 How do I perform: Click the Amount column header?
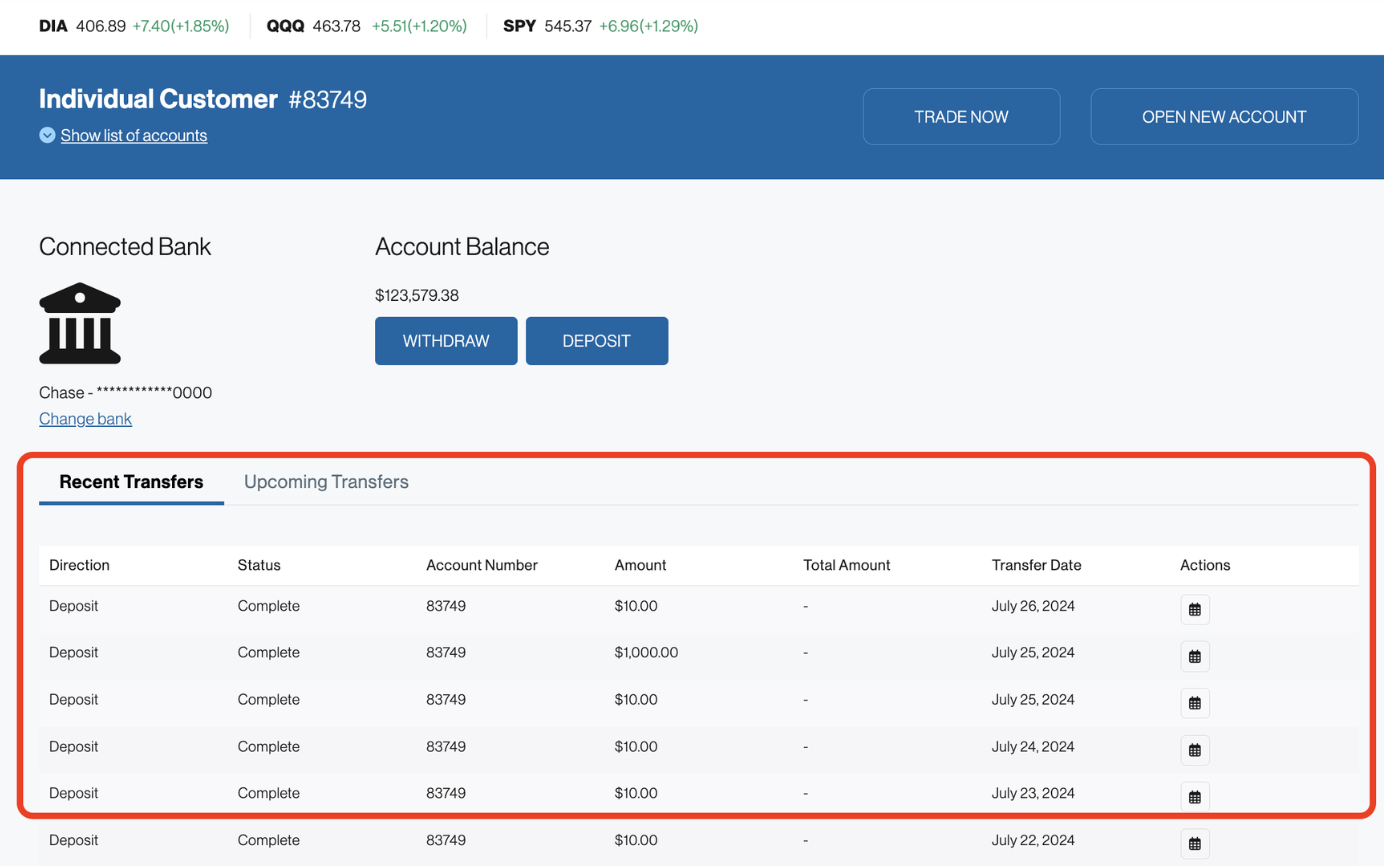pos(640,565)
